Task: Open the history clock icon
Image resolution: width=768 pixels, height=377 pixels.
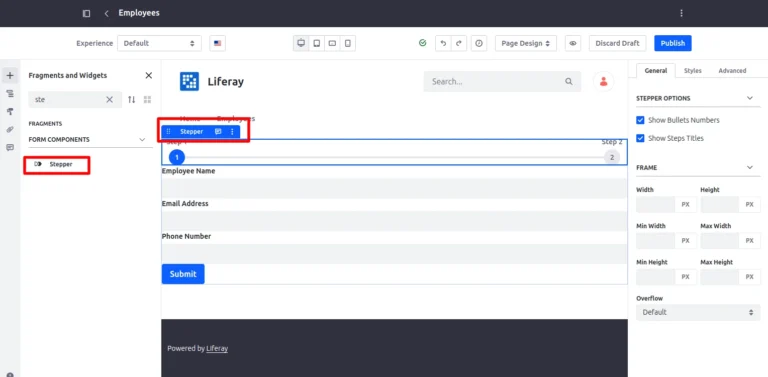Action: pyautogui.click(x=479, y=43)
